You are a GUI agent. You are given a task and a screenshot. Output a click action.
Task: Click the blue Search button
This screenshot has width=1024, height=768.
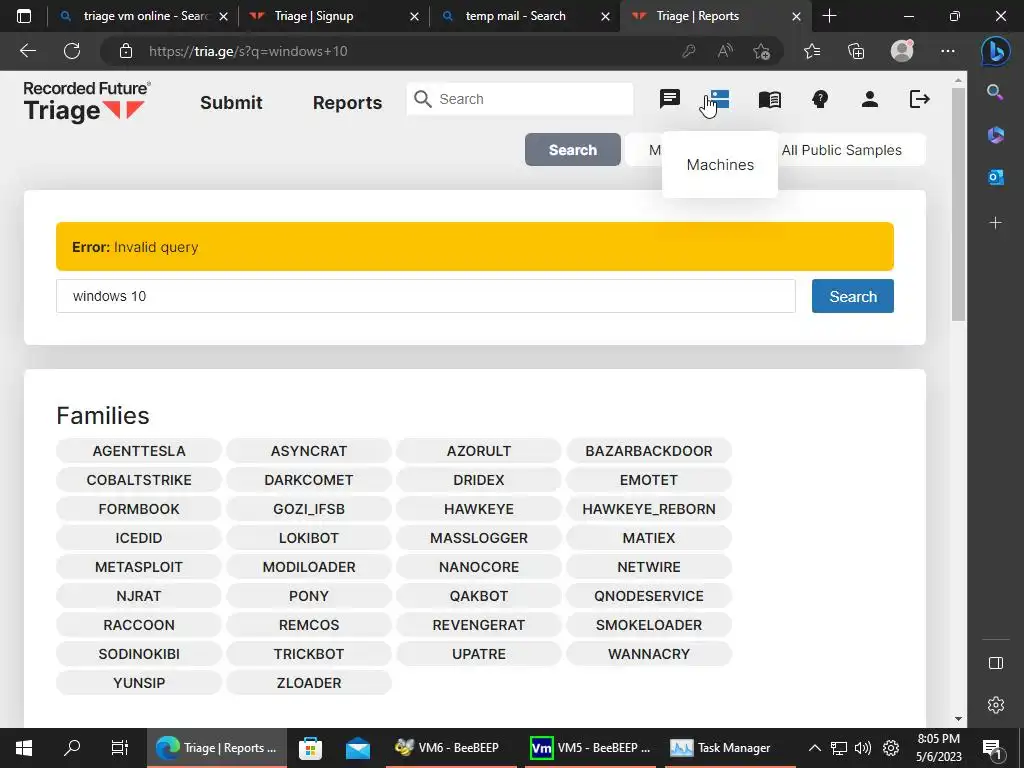(852, 296)
